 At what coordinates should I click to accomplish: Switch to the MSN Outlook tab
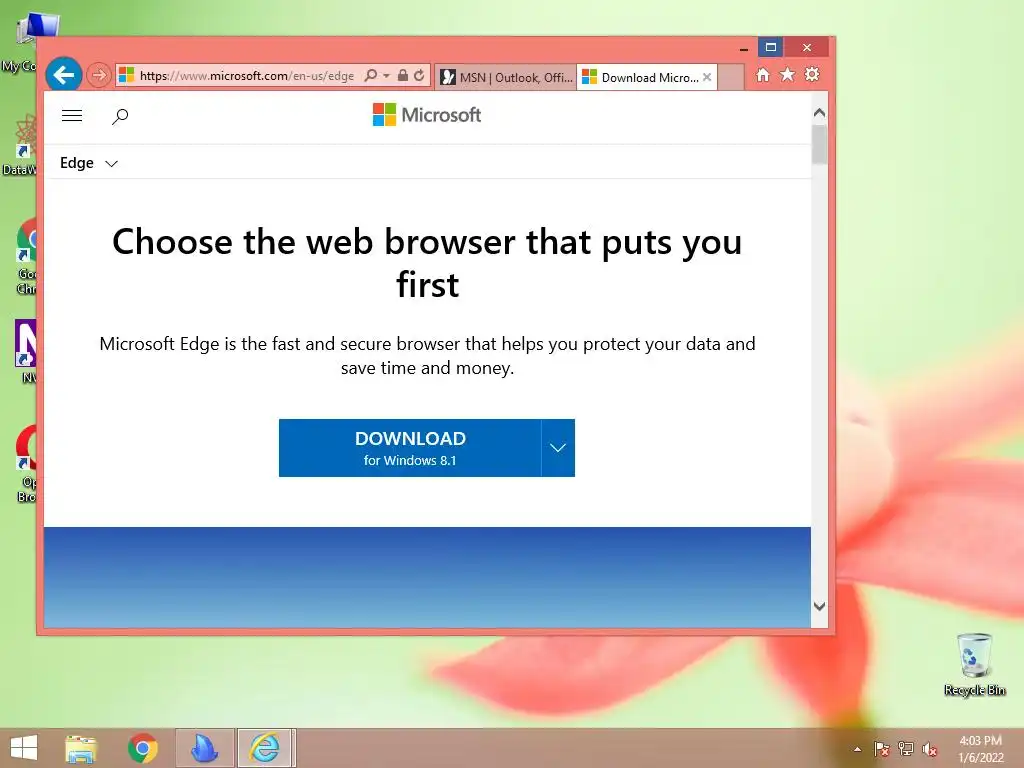pos(505,77)
